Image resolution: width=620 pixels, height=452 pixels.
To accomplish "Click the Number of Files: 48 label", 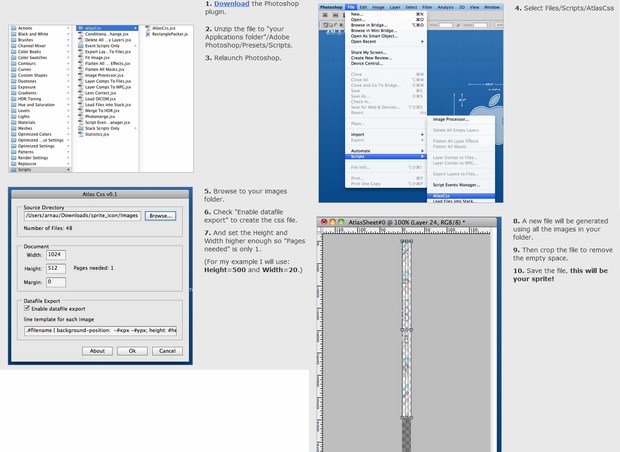I will (x=48, y=228).
